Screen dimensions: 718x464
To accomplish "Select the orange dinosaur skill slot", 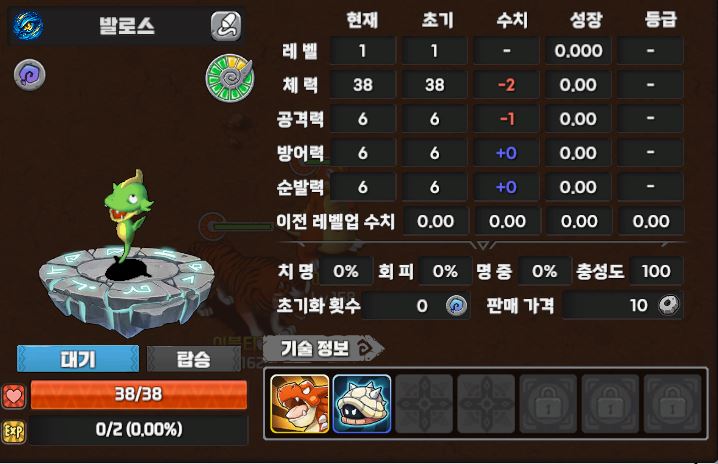I will tap(300, 404).
